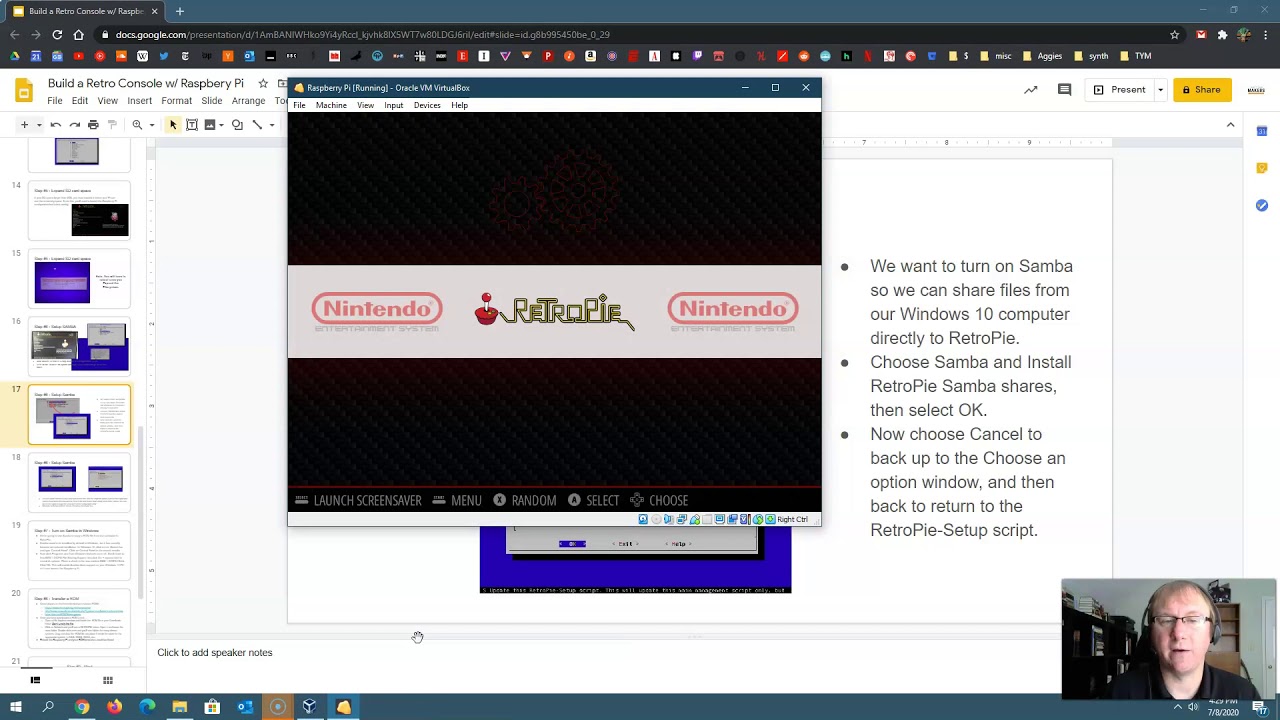Viewport: 1280px width, 720px height.
Task: Open the VirtualBox Devices menu
Action: (427, 105)
